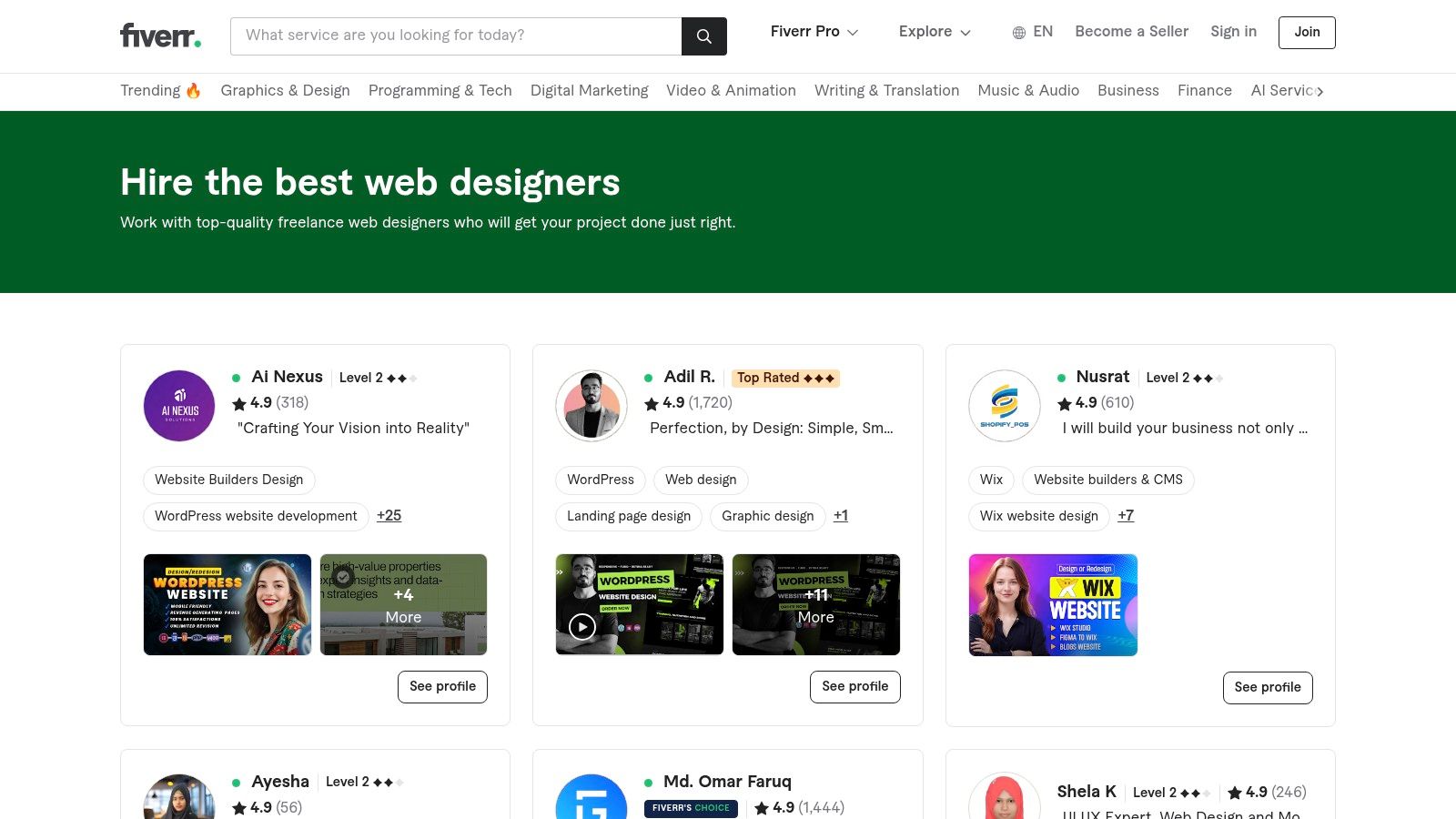Screen dimensions: 1456x819
Task: Click Ai Nexus star rating
Action: point(270,402)
